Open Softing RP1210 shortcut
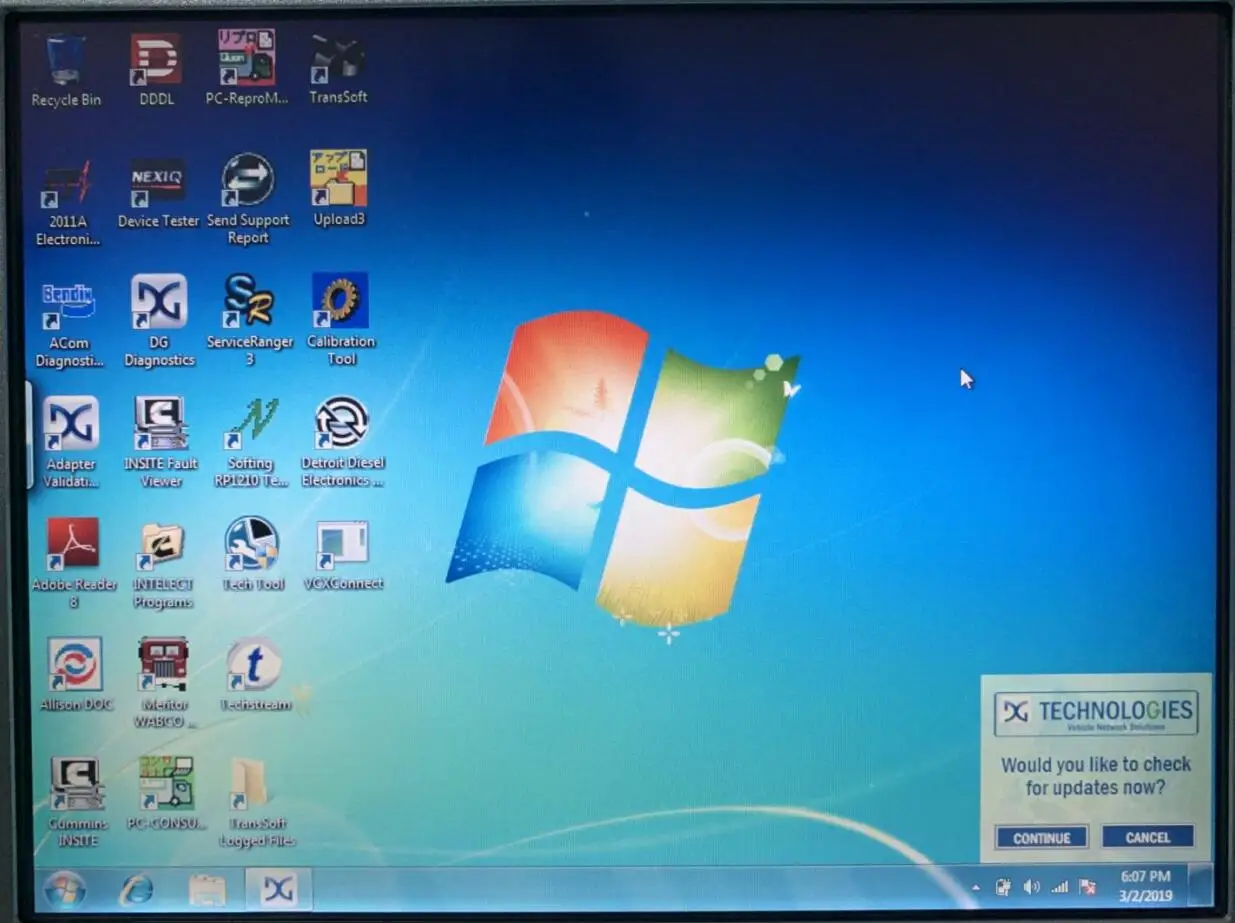 tap(250, 442)
